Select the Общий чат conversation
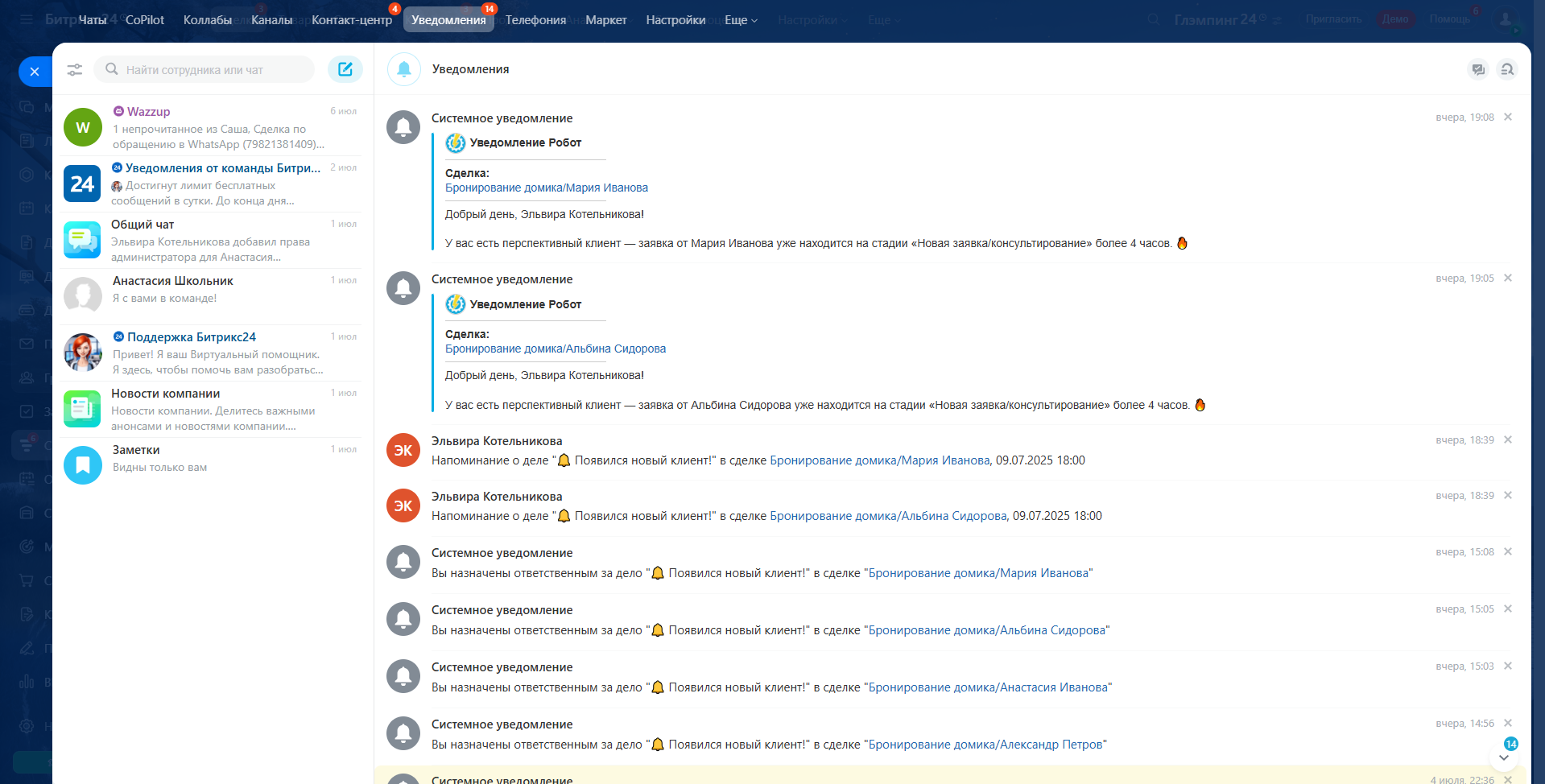1545x784 pixels. [209, 240]
